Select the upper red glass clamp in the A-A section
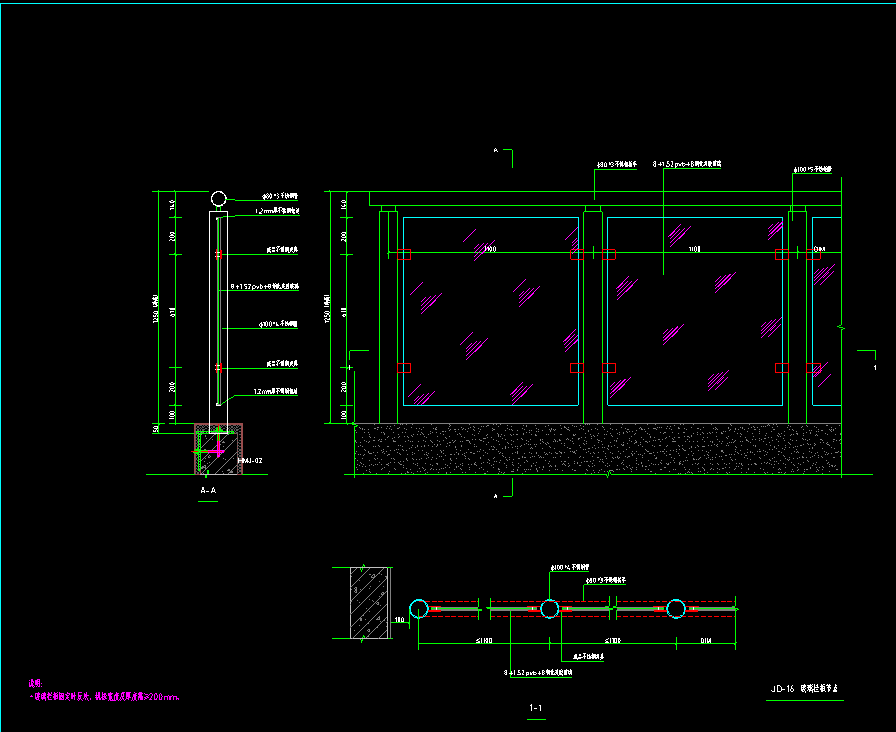896x732 pixels. click(x=218, y=256)
